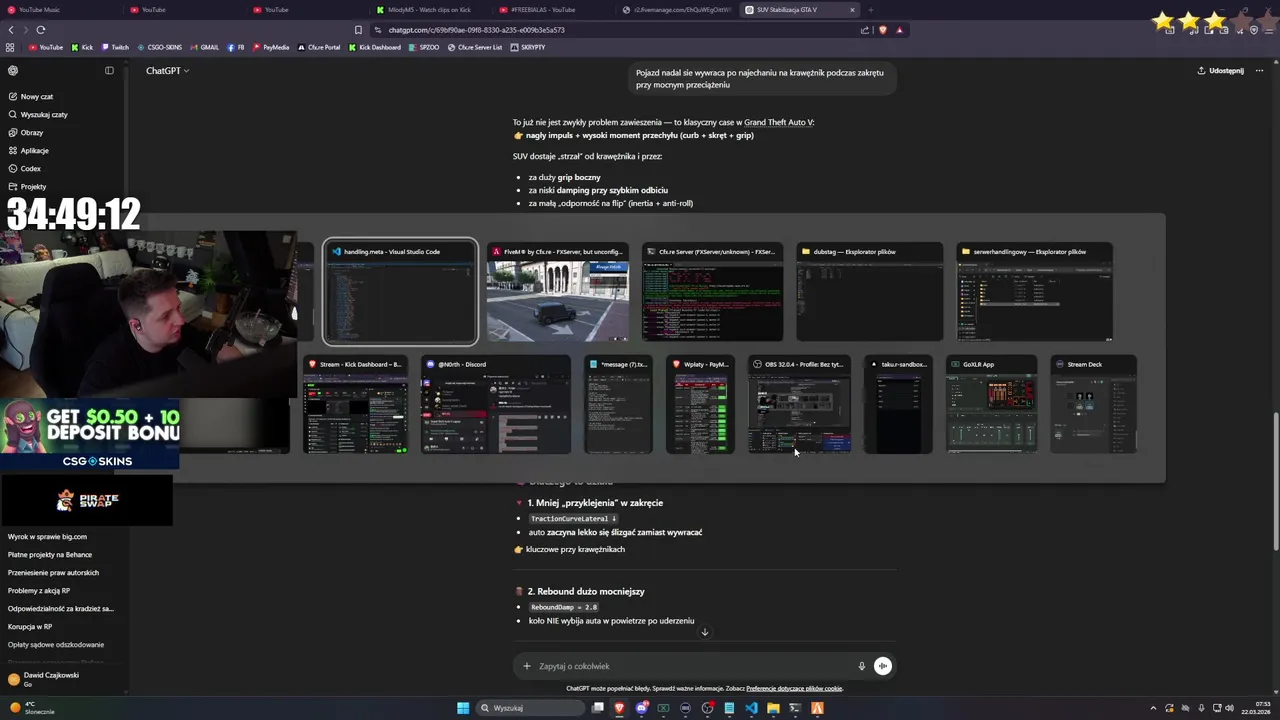Open the Kick Dashboard bookmark
Viewport: 1280px width, 720px height.
tap(375, 47)
